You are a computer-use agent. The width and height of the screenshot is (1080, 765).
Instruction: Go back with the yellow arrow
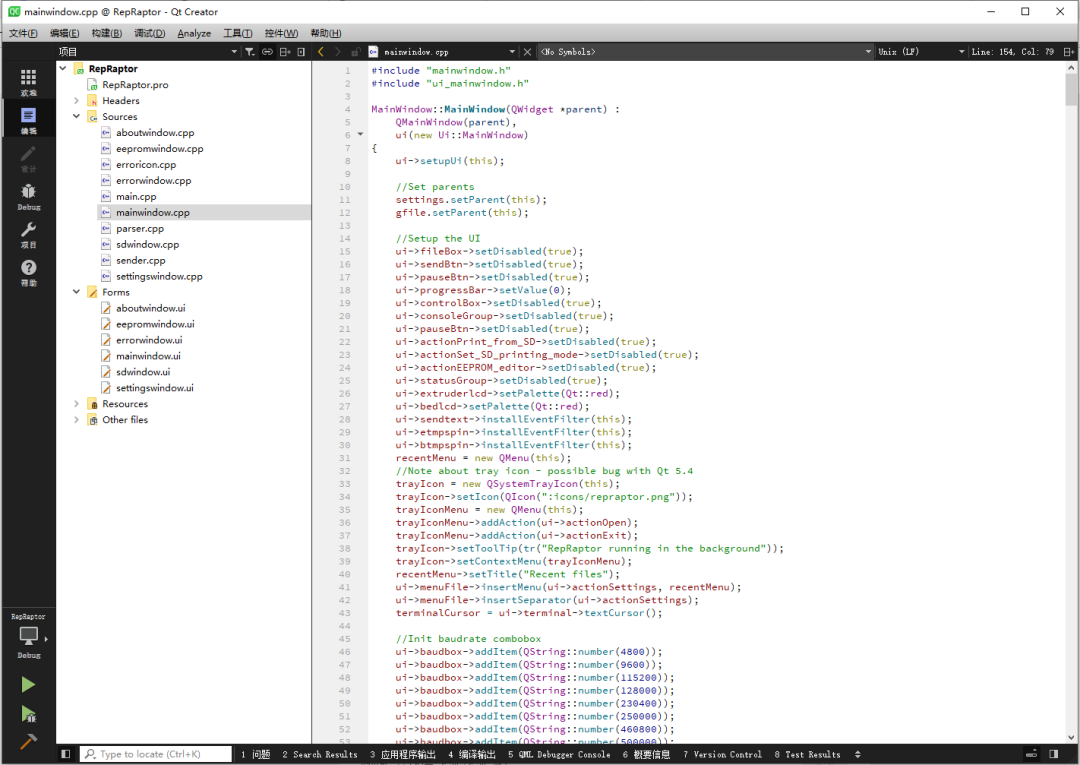point(321,52)
